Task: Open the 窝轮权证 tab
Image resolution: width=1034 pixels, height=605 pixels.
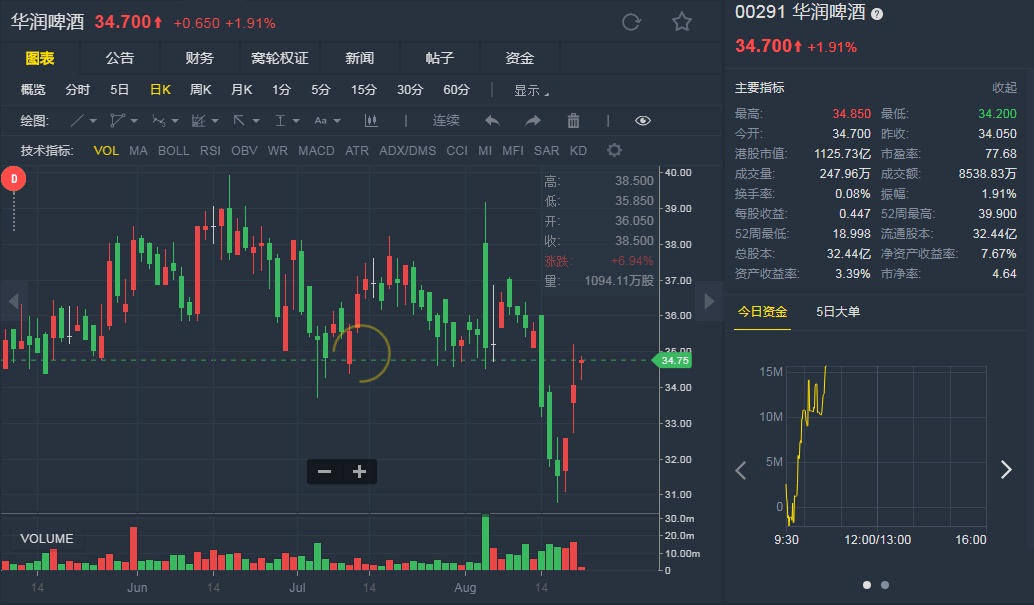Action: (x=280, y=58)
